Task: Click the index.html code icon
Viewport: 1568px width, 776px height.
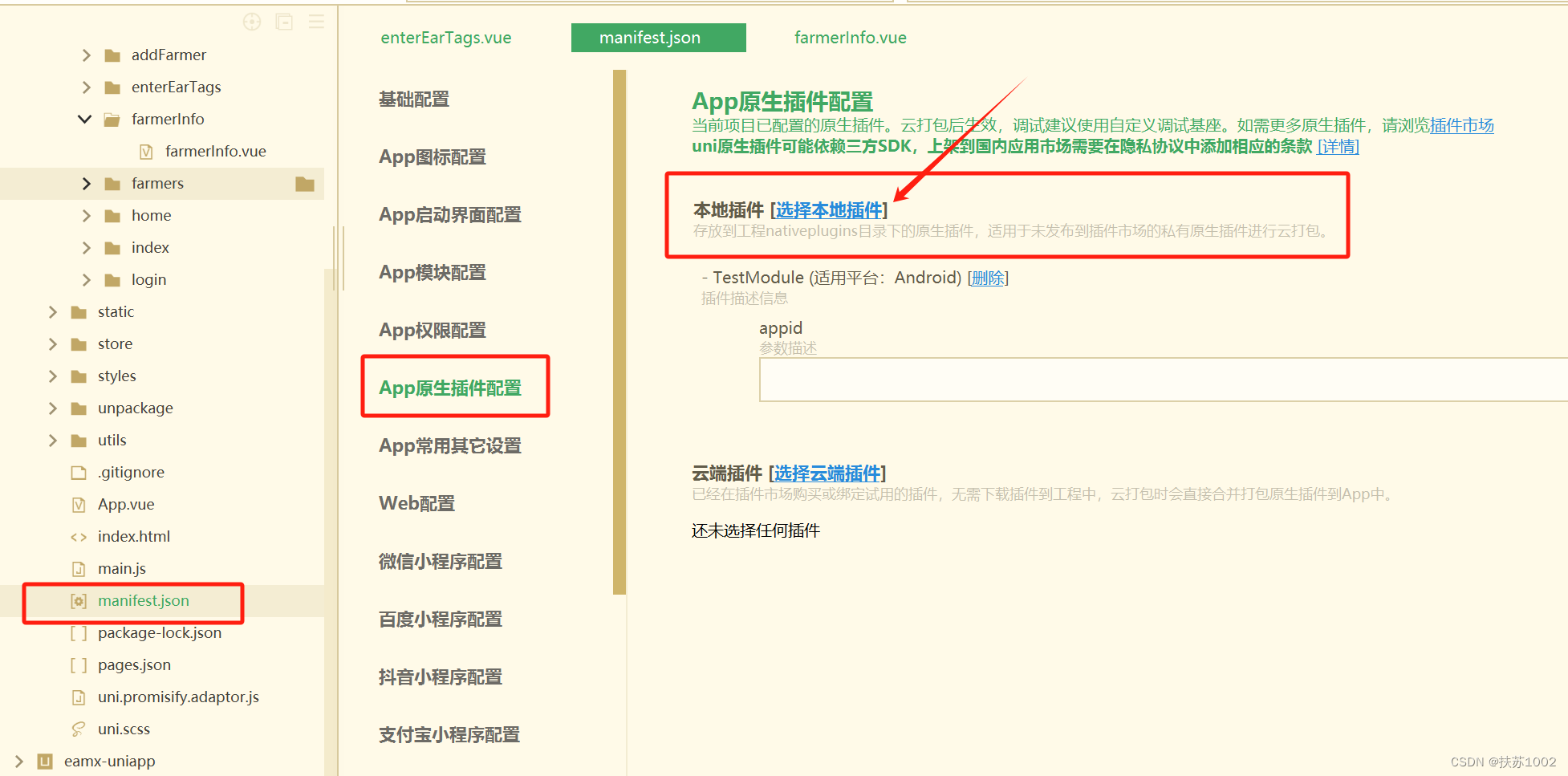Action: pyautogui.click(x=79, y=537)
